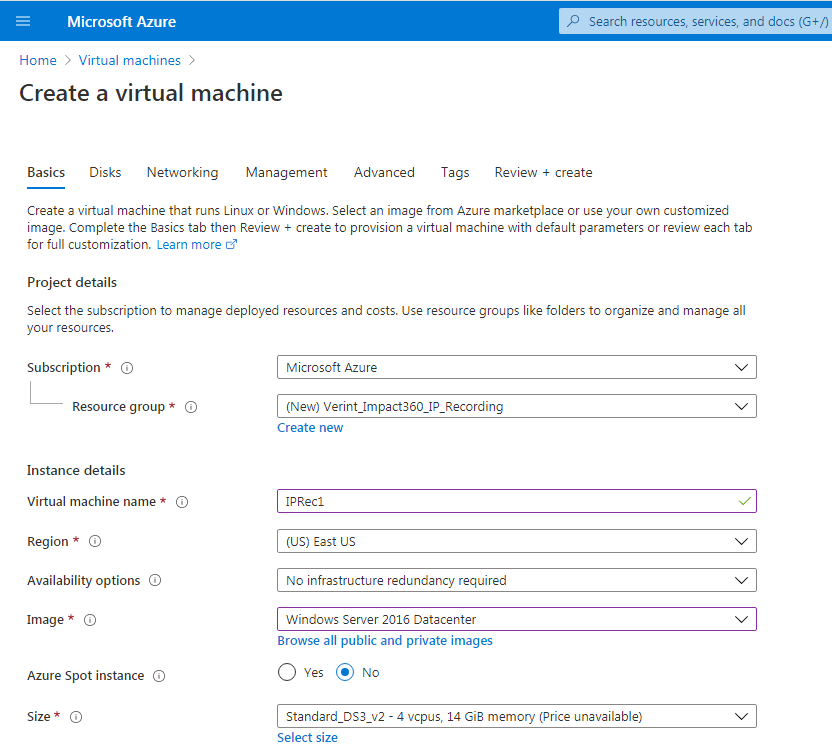Click the Subscription info icon

[127, 368]
